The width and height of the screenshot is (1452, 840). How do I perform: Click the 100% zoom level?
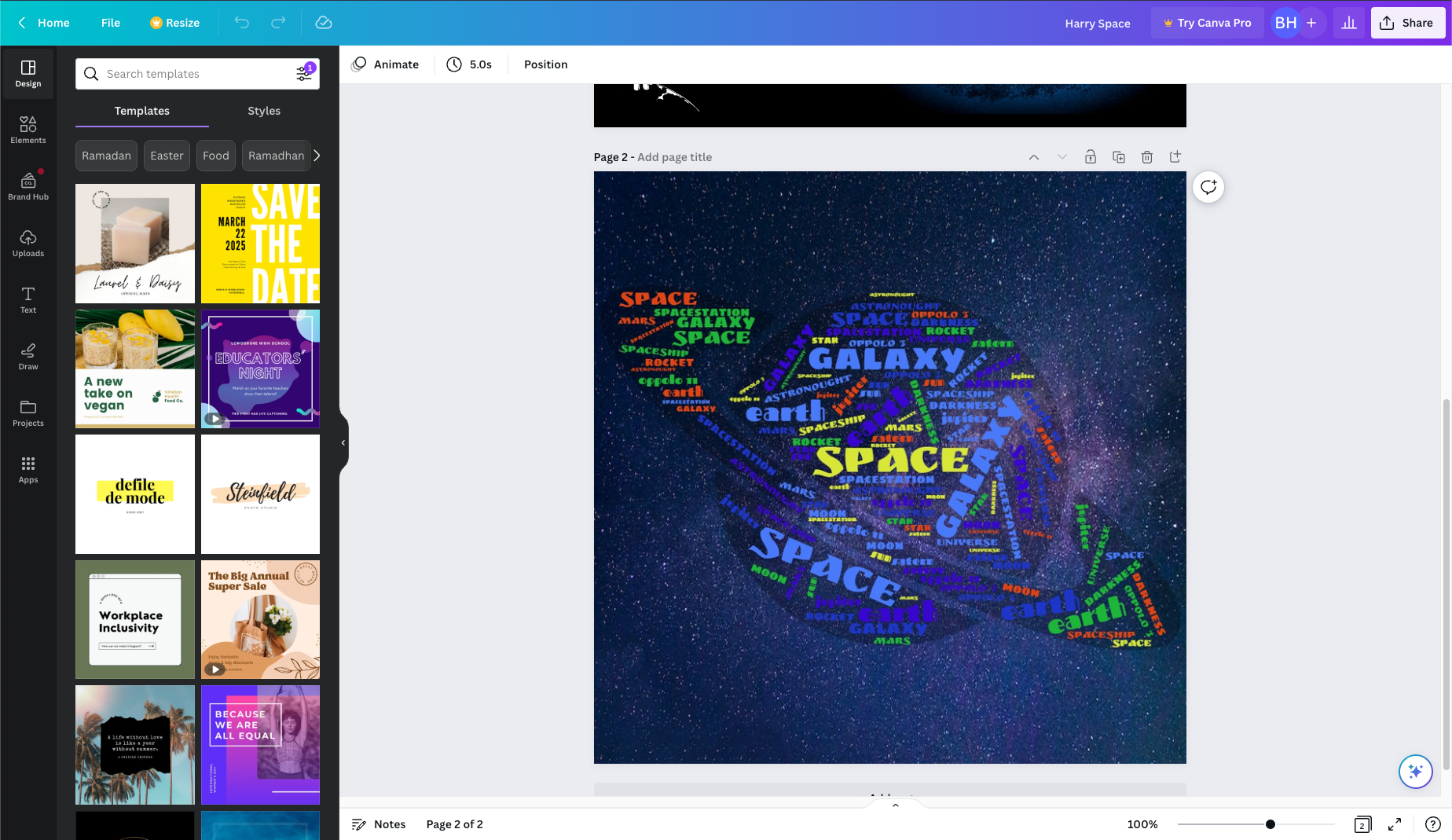click(x=1142, y=824)
